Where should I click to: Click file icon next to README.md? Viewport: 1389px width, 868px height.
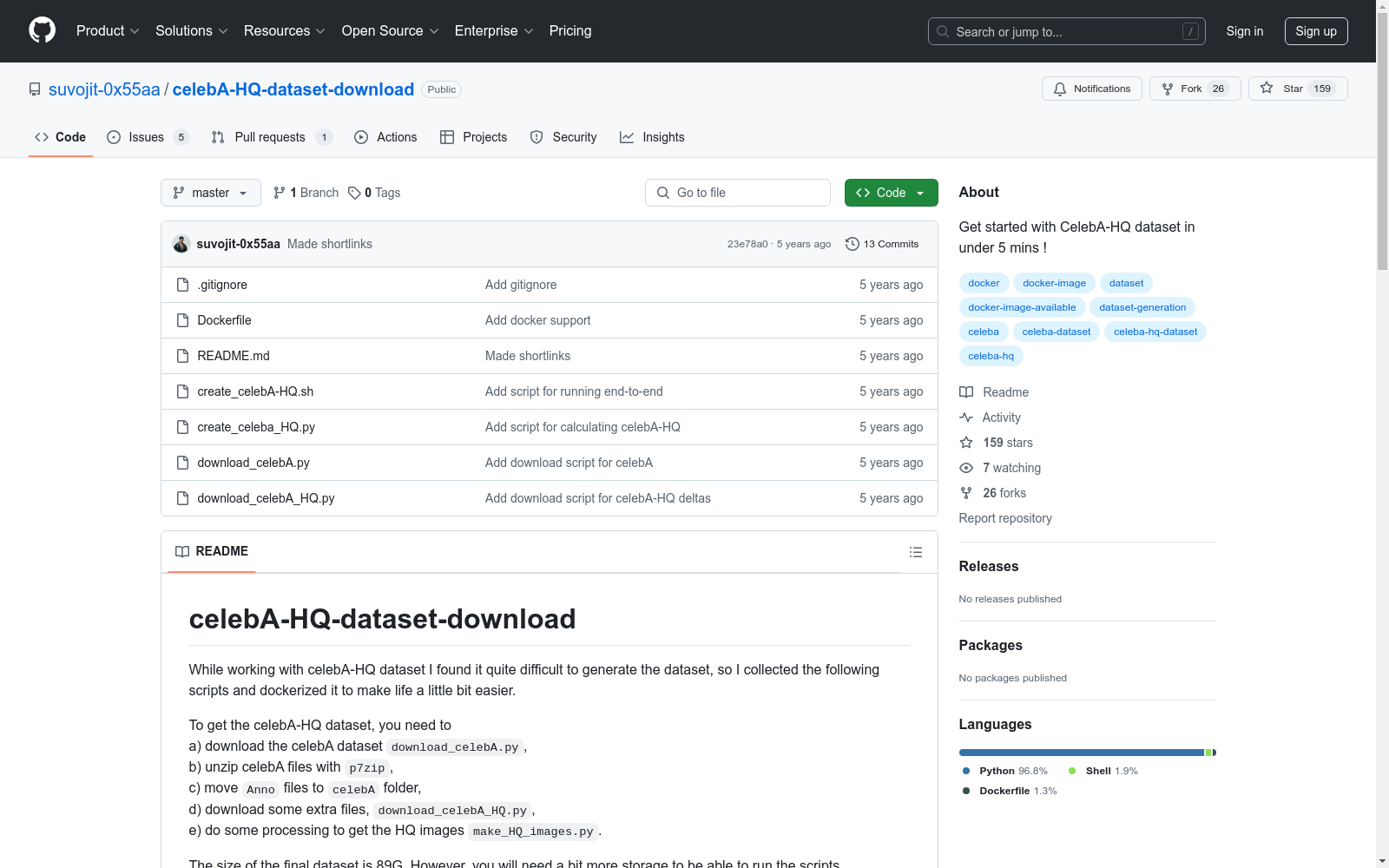coord(182,356)
